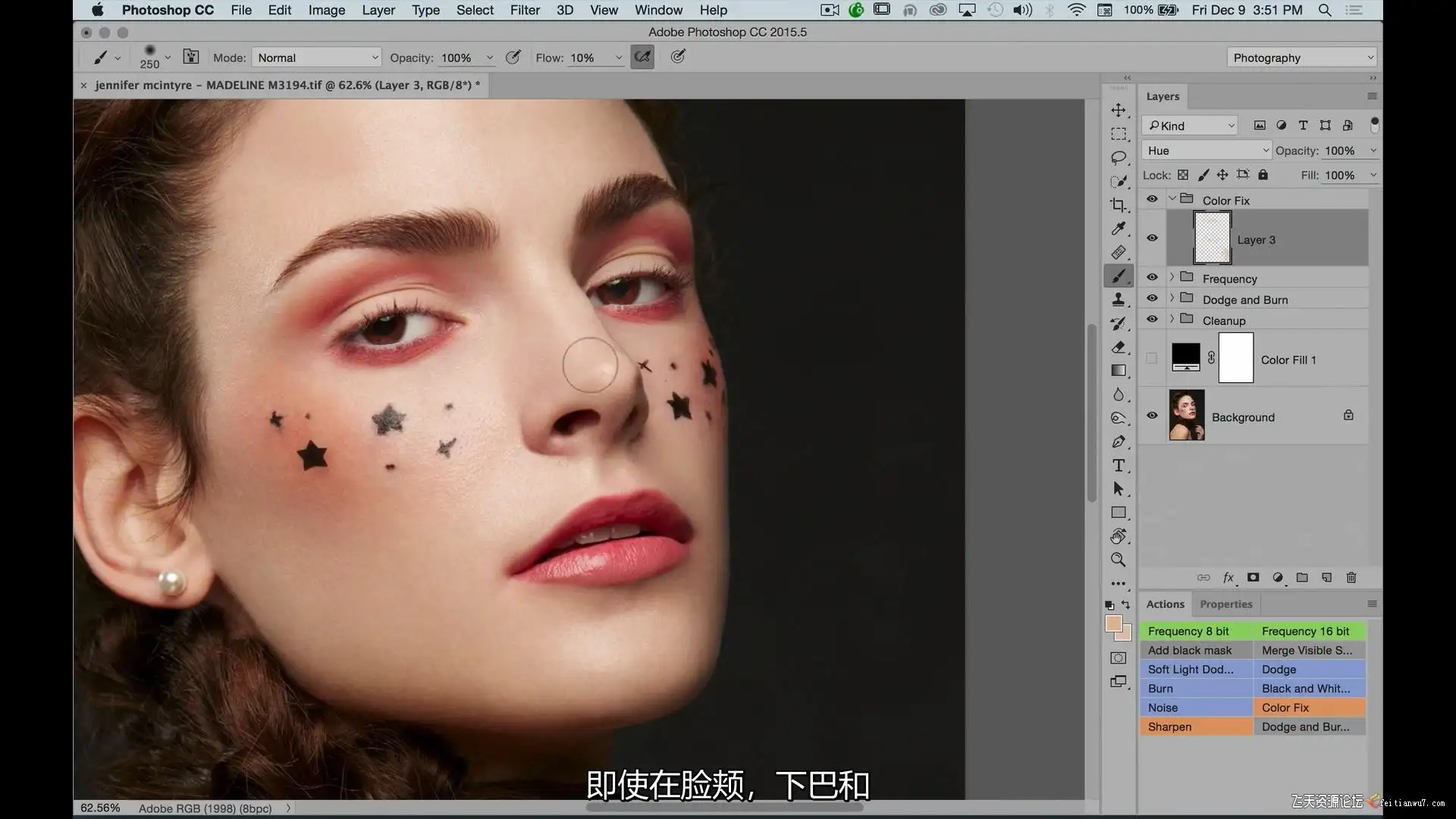Toggle visibility of Dodge and Burn group

(1152, 299)
